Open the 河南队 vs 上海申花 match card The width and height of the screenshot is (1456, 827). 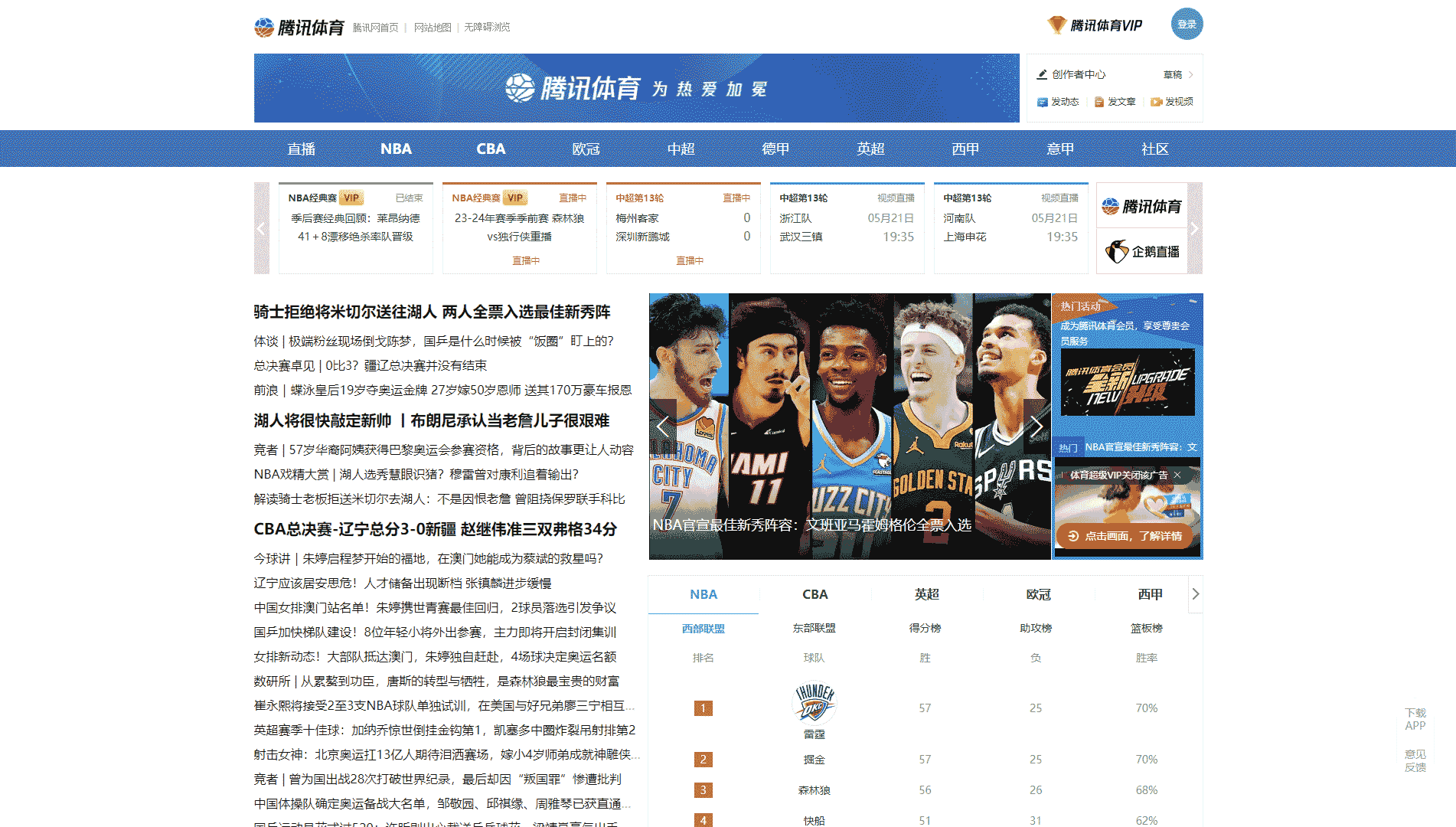[x=1011, y=228]
